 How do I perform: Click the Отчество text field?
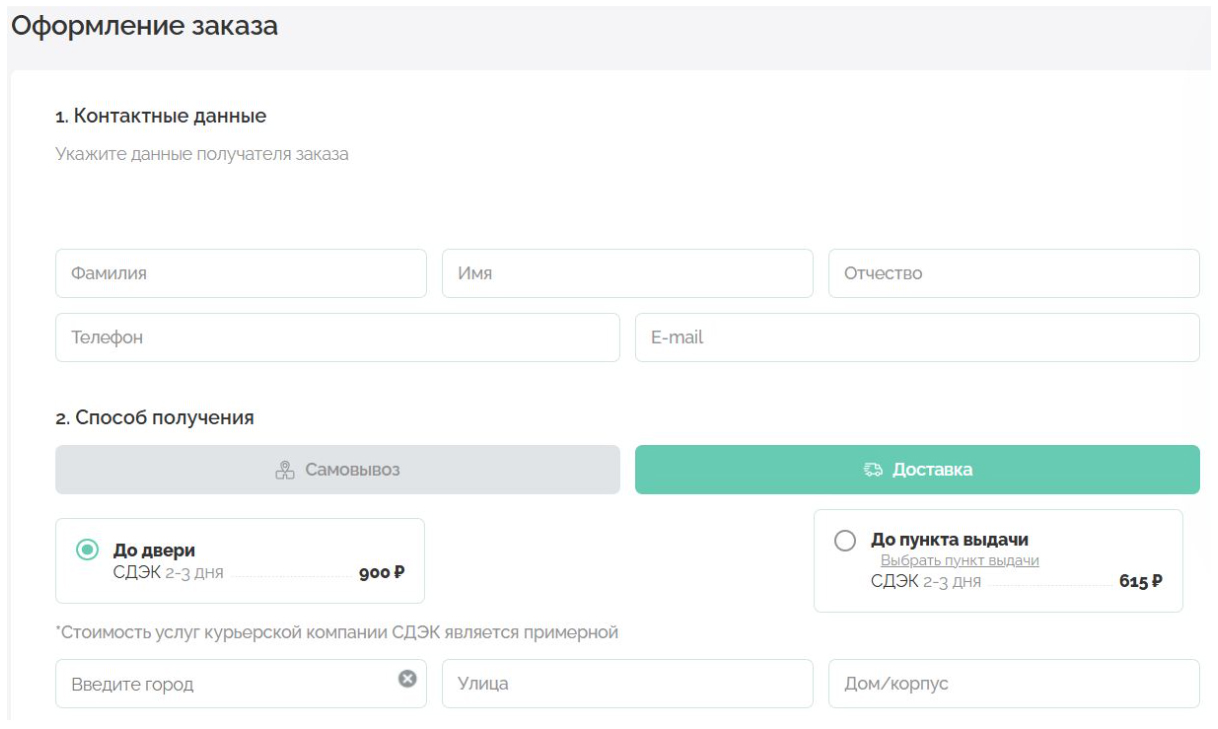pyautogui.click(x=1013, y=274)
